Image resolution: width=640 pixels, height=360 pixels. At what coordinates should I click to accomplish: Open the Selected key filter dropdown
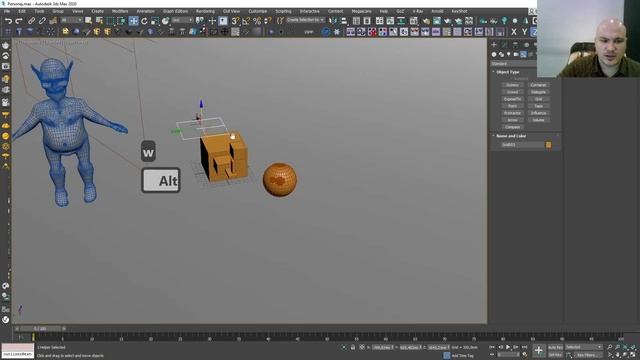584,347
